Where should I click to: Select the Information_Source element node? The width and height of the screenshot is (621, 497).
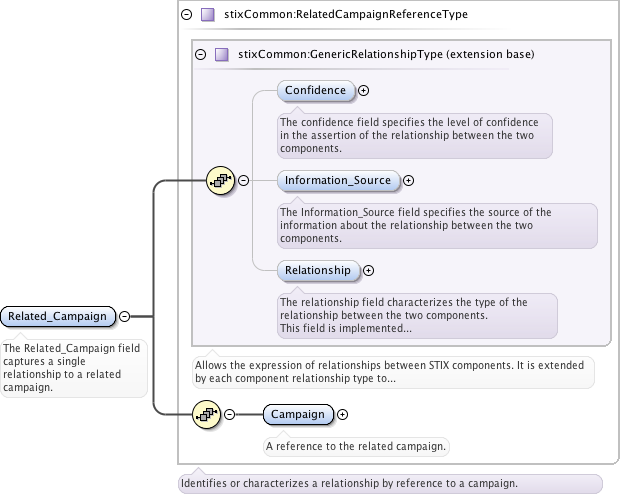coord(338,181)
